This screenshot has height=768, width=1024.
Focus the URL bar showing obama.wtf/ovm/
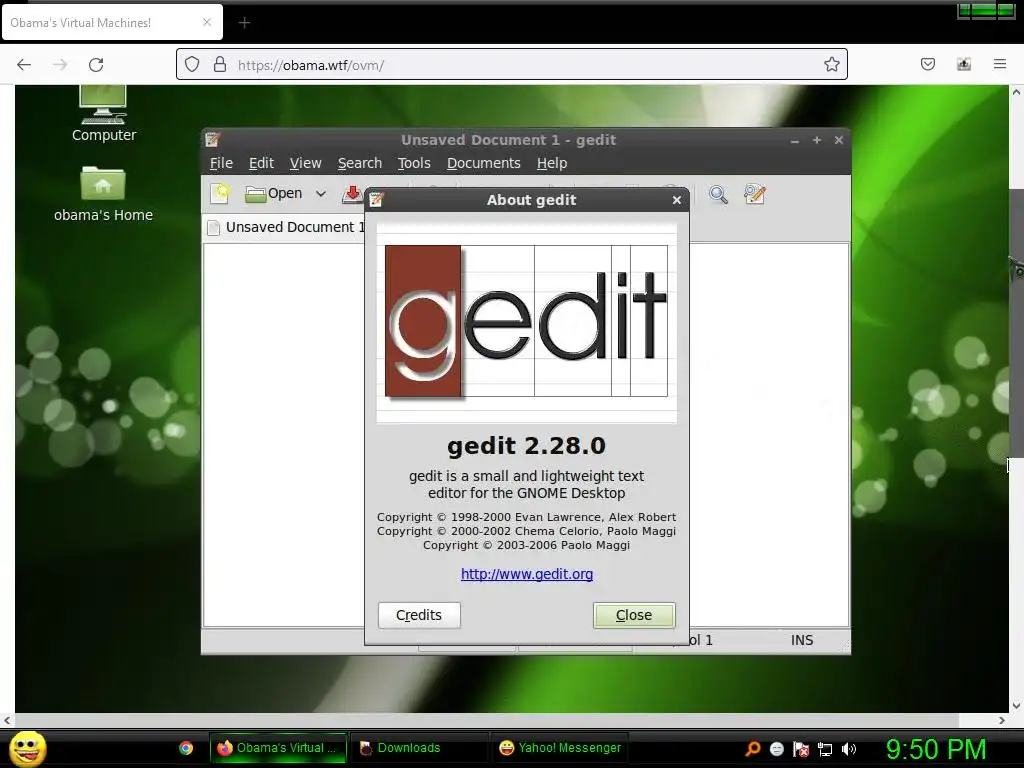pos(511,65)
